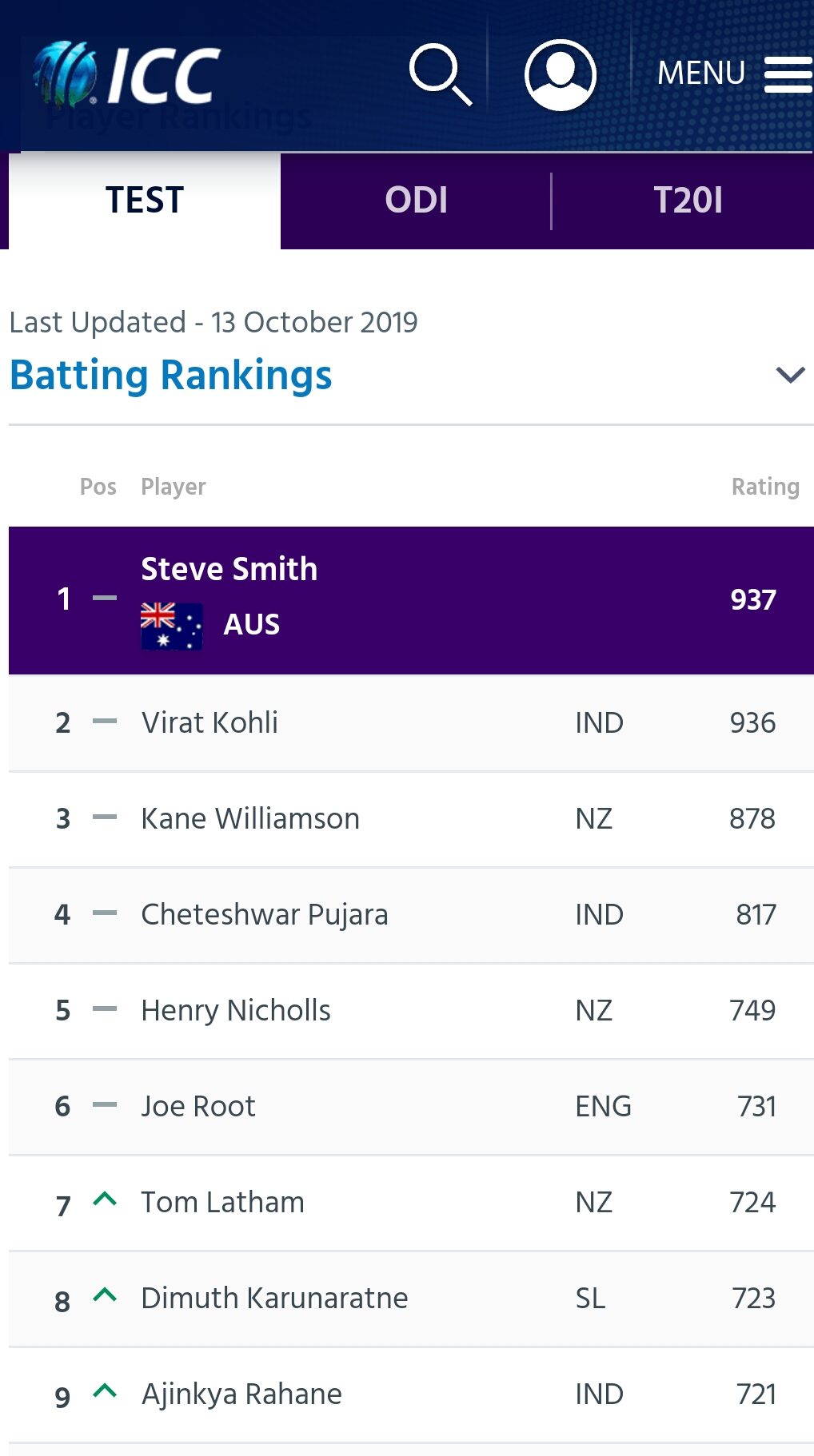Screen dimensions: 814x1456
Task: Click Tom Latham's green up arrow
Action: [x=105, y=1199]
